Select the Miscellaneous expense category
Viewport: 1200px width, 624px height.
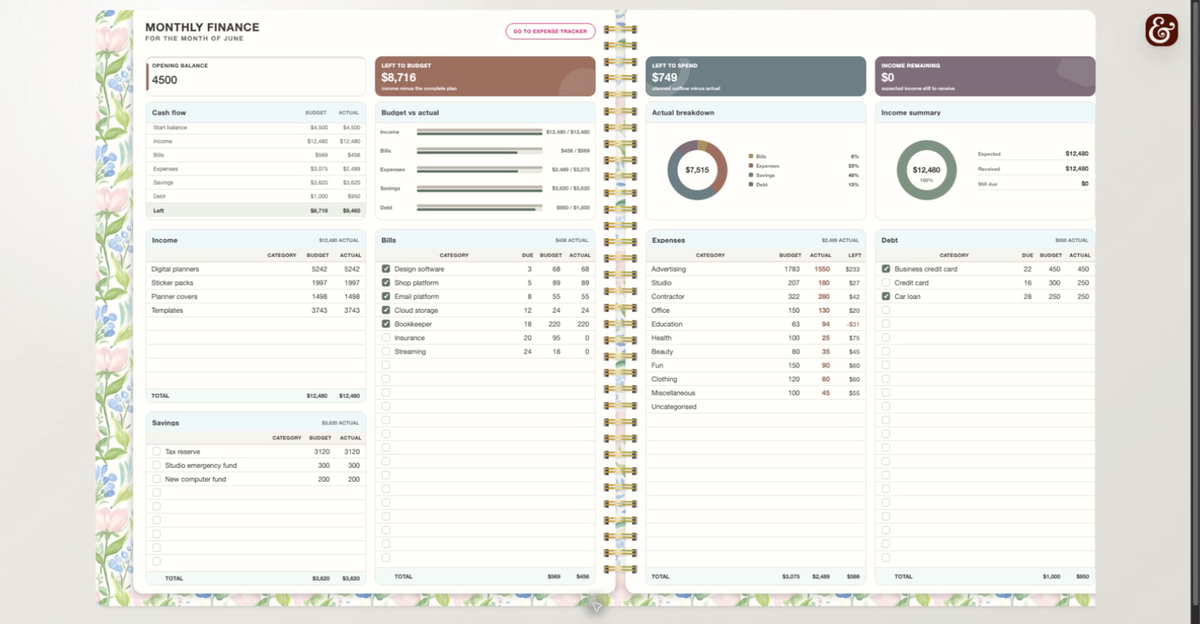[673, 393]
